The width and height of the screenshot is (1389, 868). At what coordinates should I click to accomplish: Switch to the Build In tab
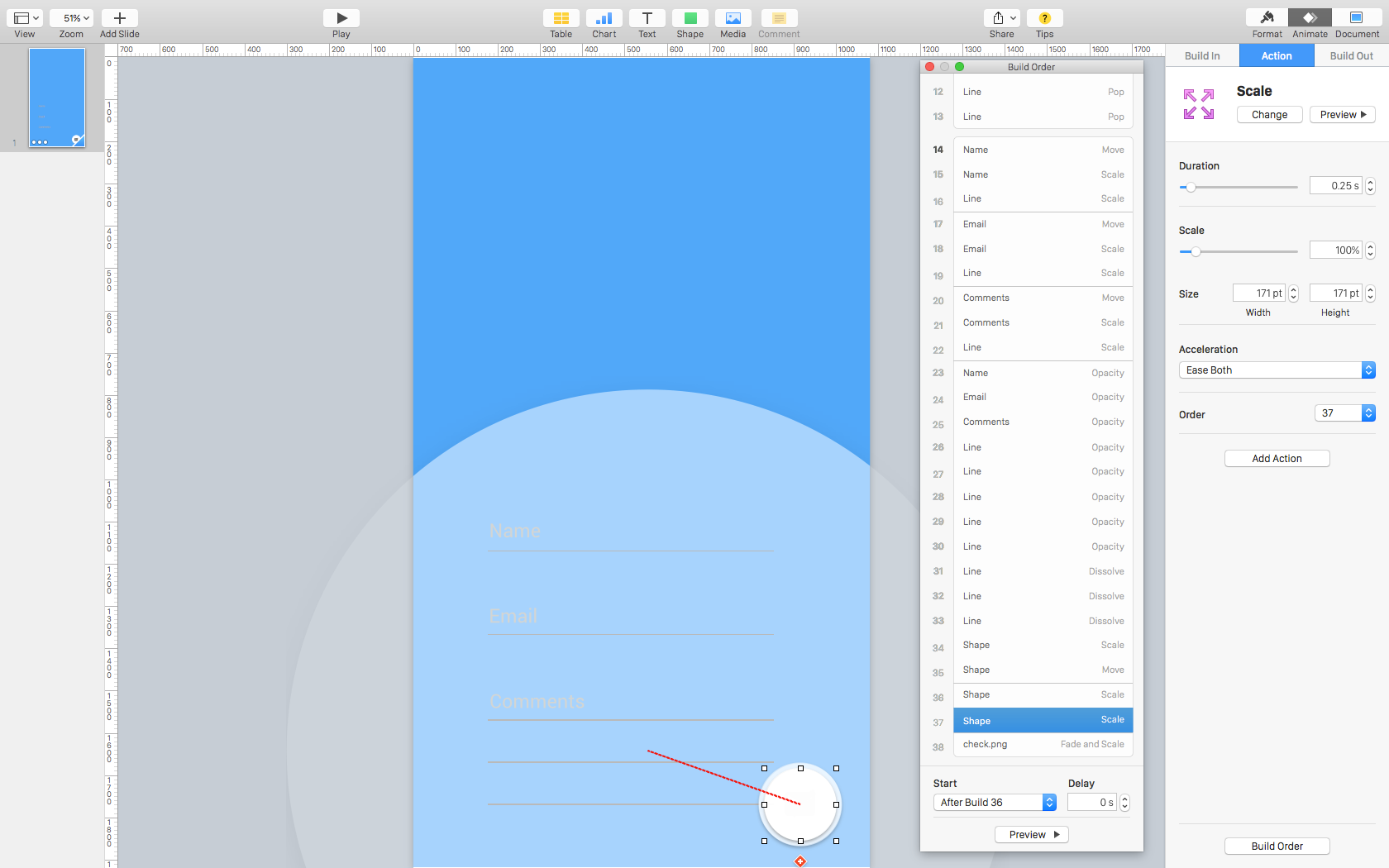pyautogui.click(x=1202, y=55)
